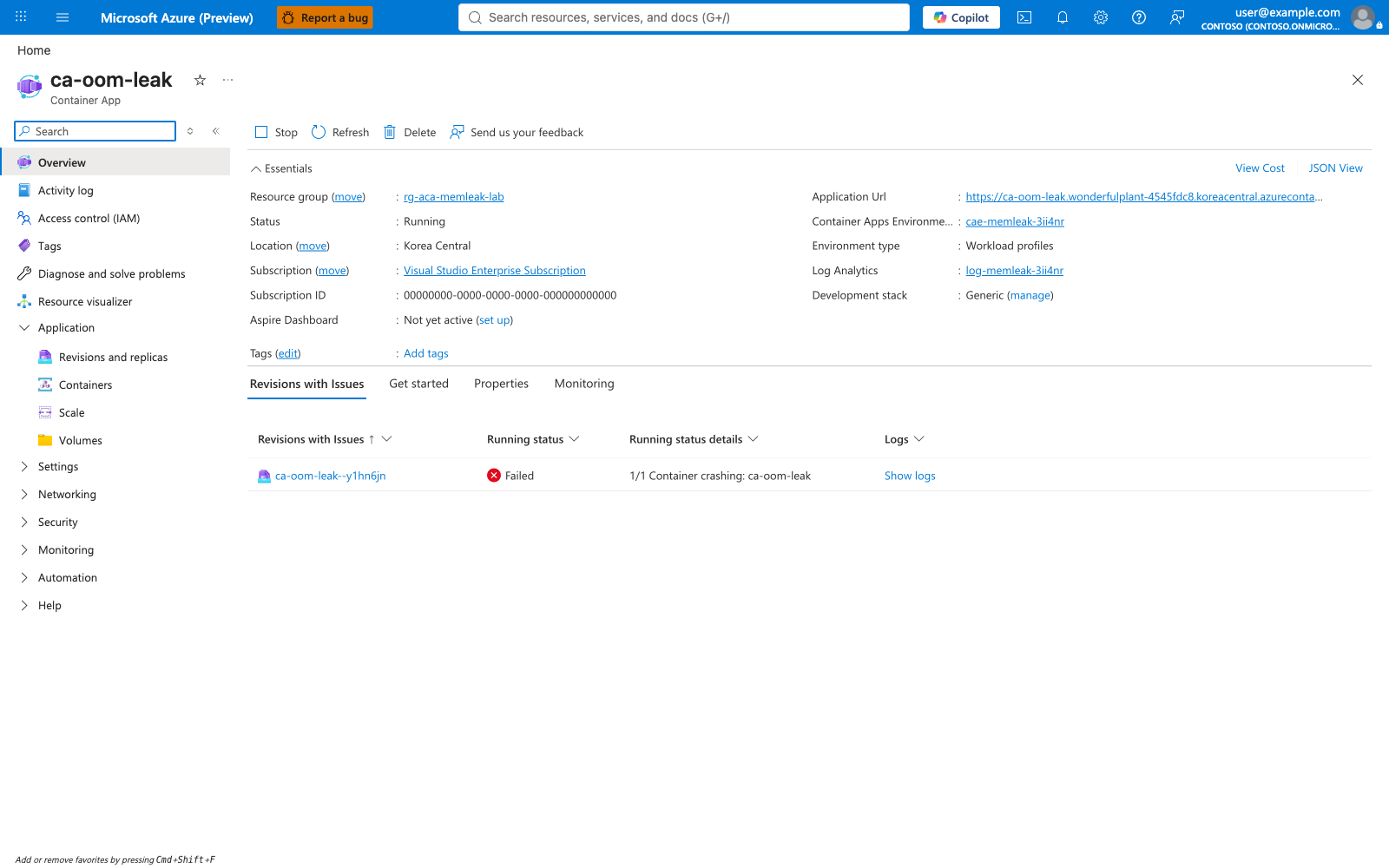The height and width of the screenshot is (868, 1389).
Task: Favorite ca-oom-leak with the star icon
Action: point(200,80)
